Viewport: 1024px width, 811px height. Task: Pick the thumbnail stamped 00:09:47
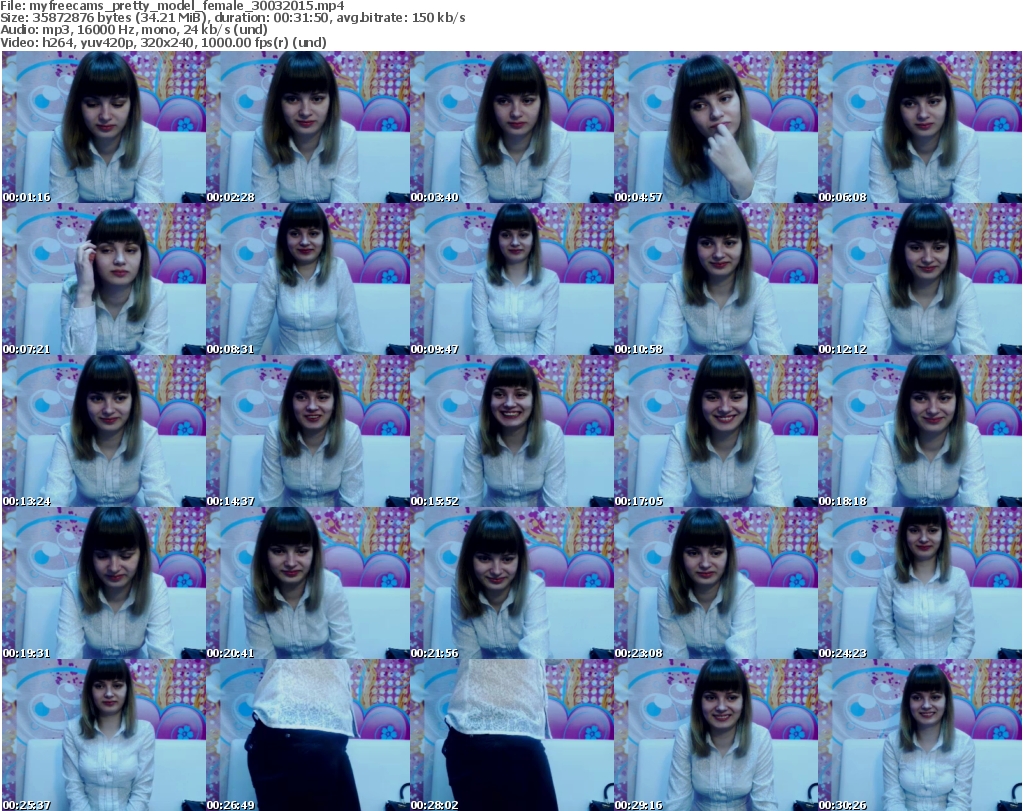tap(512, 279)
